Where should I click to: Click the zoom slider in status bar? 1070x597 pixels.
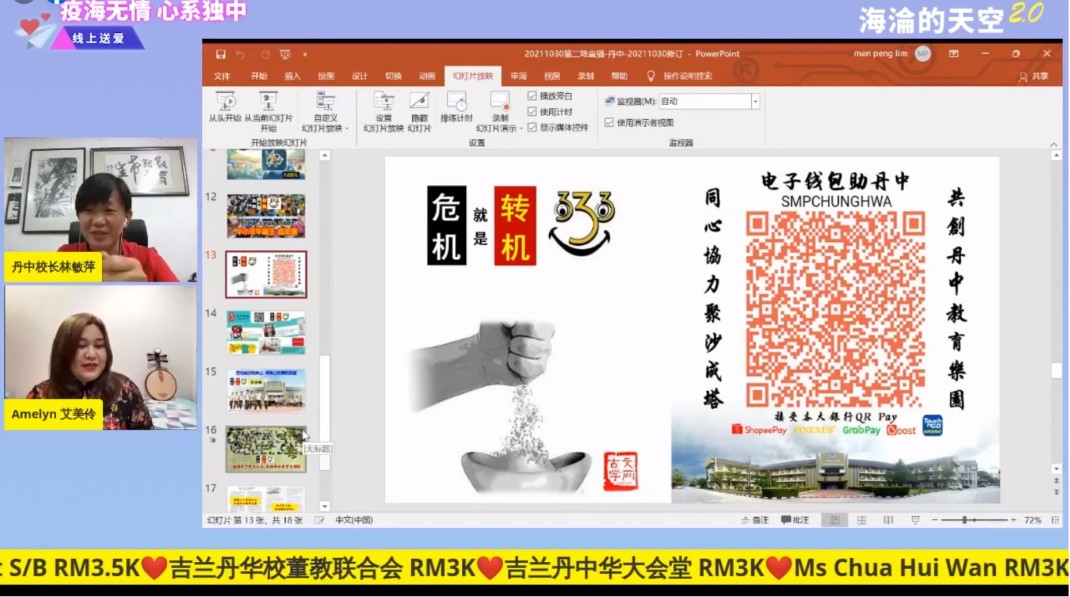[x=965, y=520]
